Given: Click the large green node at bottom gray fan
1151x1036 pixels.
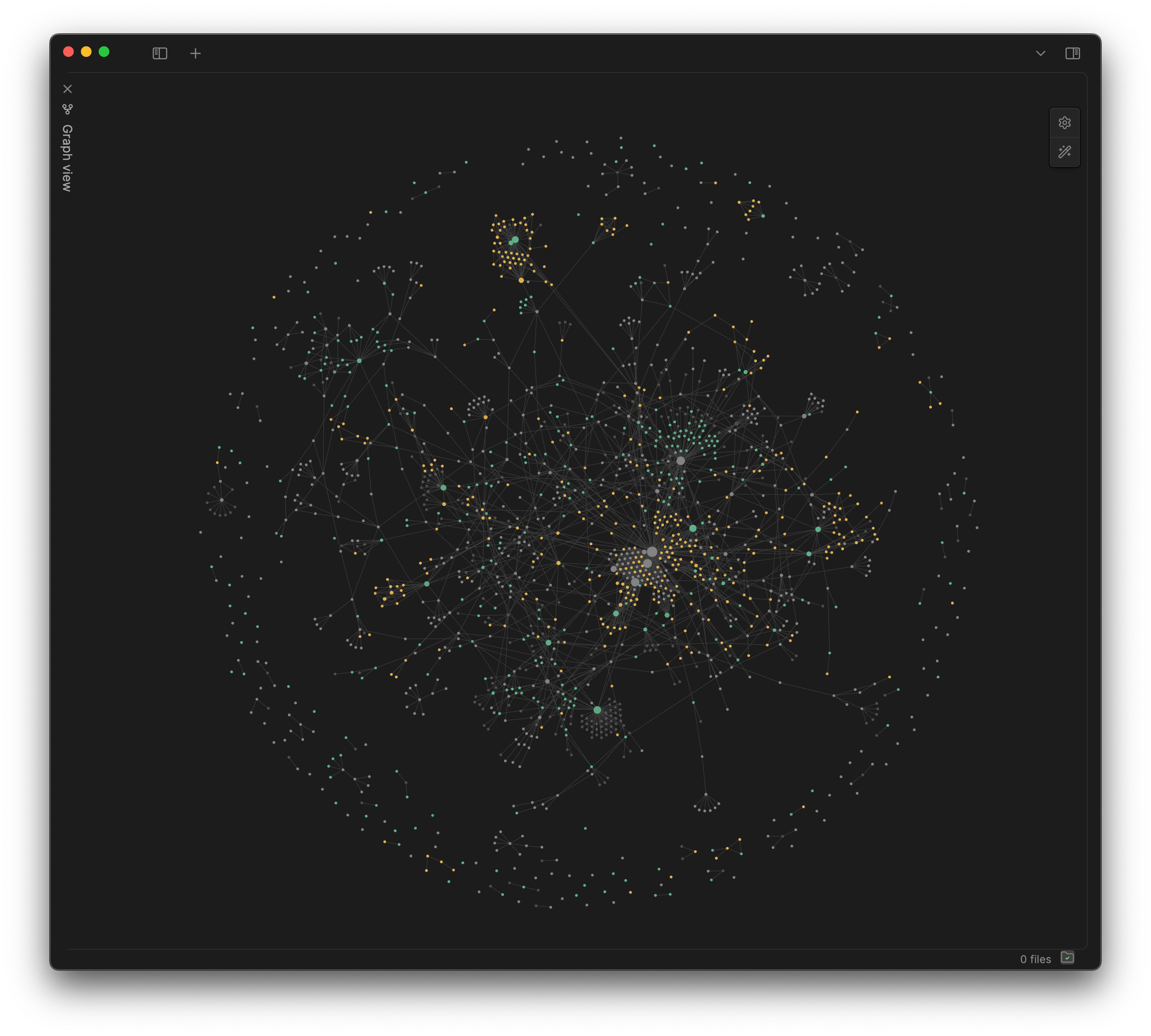Looking at the screenshot, I should pos(597,710).
